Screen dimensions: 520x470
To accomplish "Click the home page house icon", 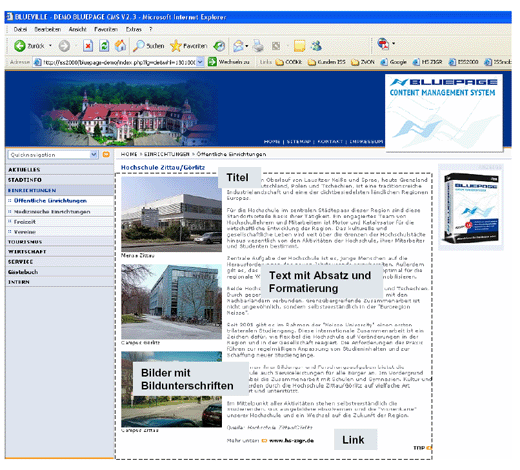I will click(120, 46).
